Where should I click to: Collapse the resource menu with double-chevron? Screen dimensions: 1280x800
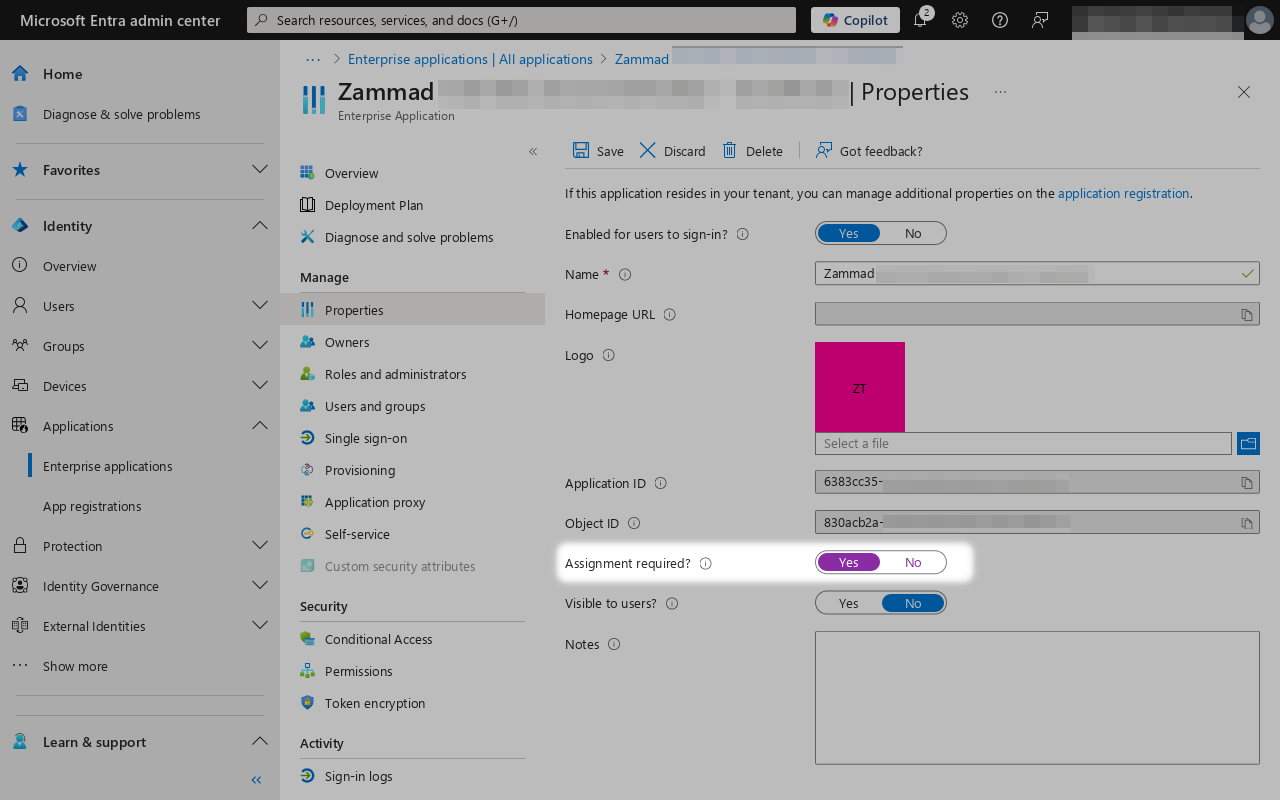coord(533,152)
